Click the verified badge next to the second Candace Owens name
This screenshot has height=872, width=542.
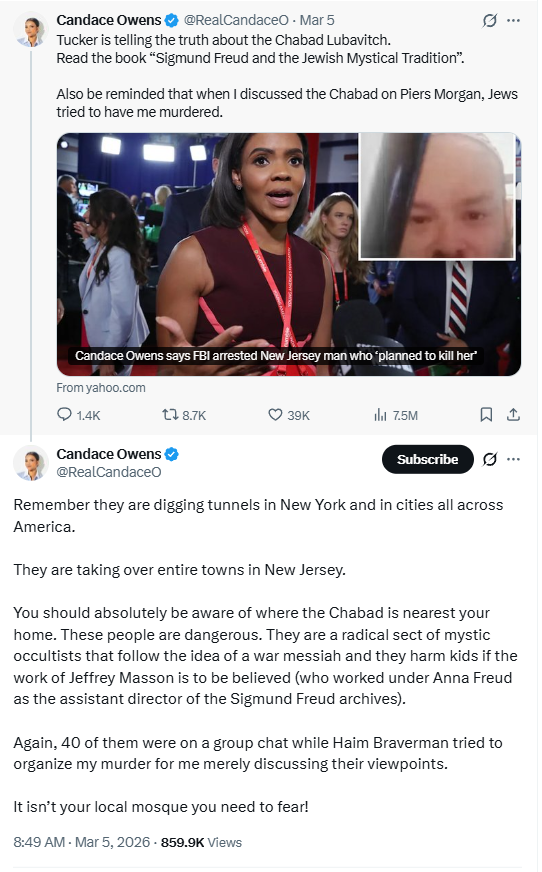tap(172, 454)
